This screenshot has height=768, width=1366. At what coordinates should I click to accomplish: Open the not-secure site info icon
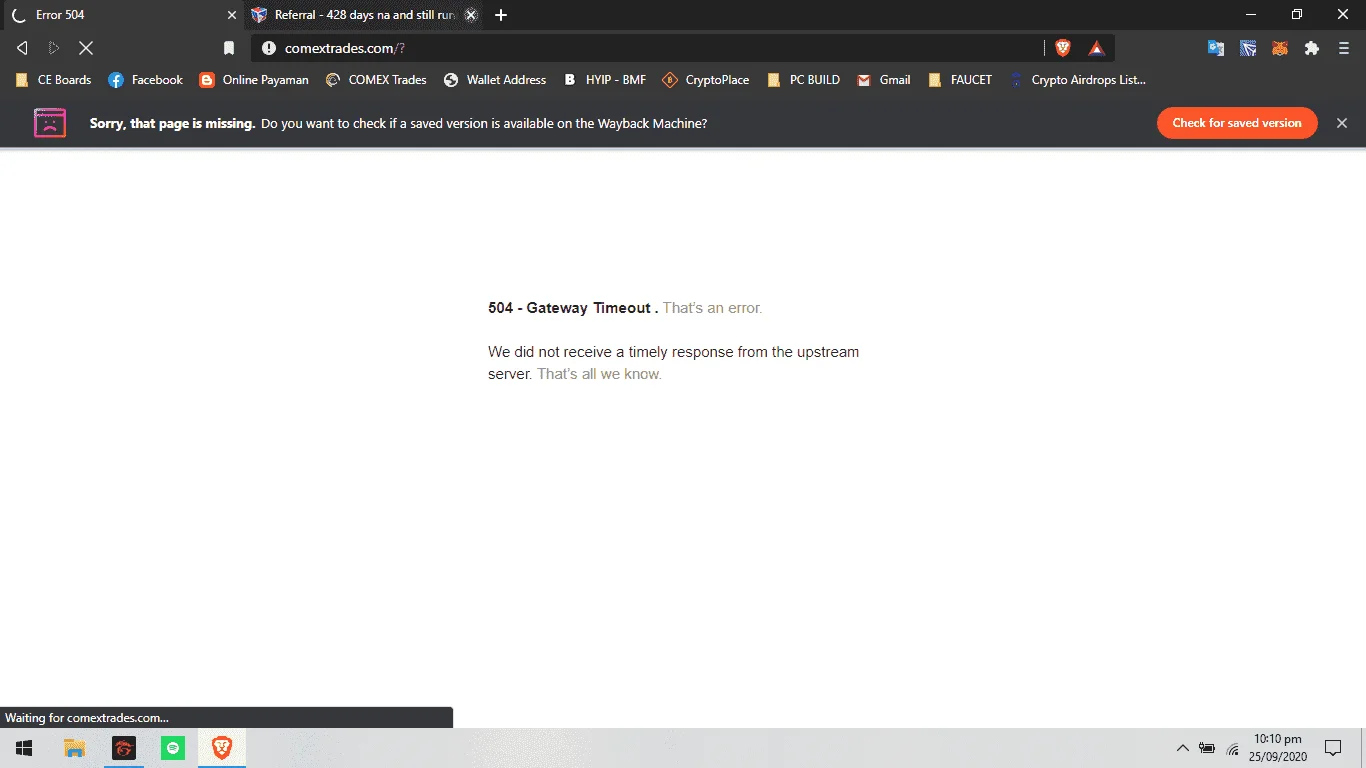268,48
